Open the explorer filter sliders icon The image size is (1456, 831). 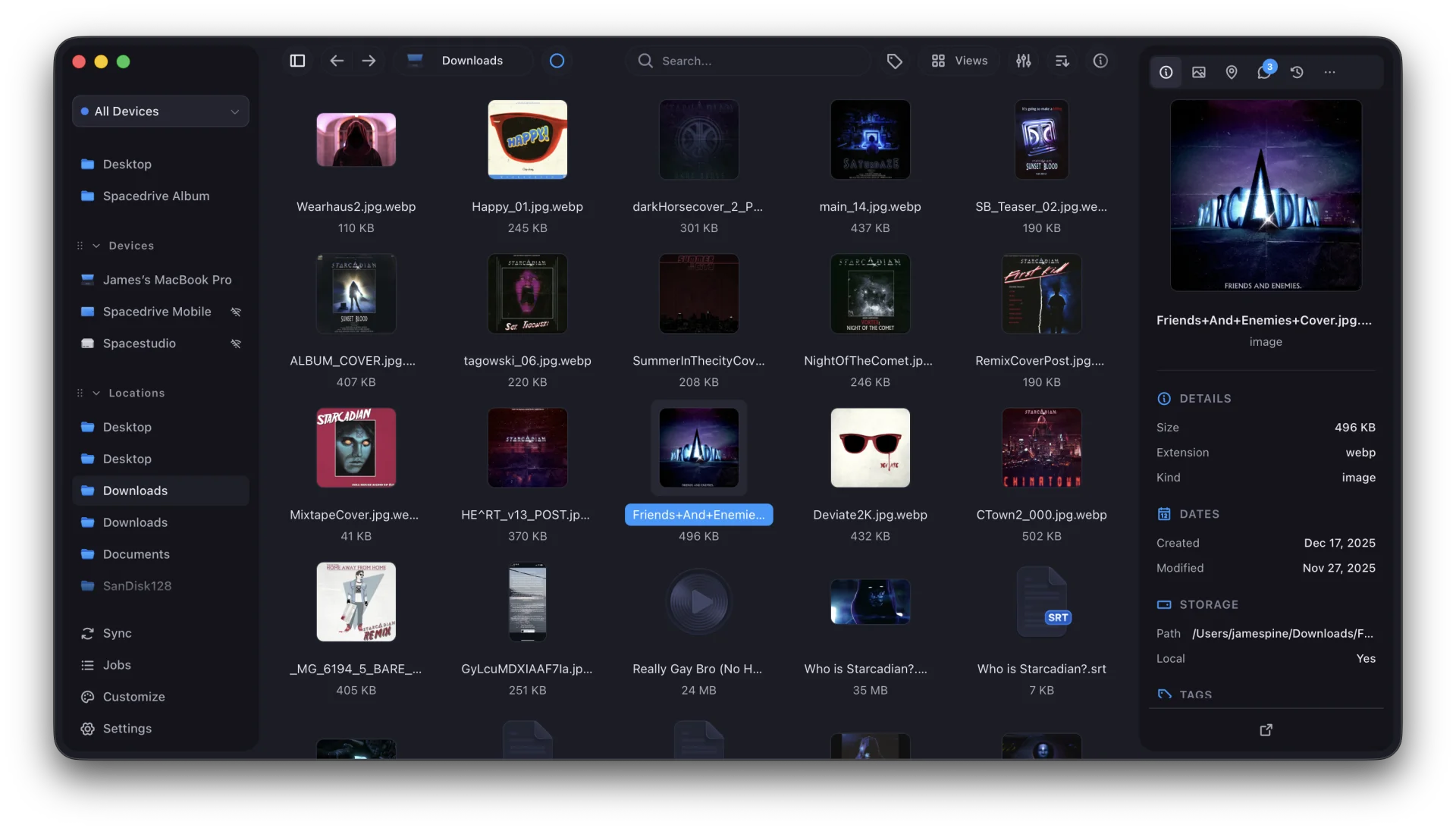[1024, 61]
